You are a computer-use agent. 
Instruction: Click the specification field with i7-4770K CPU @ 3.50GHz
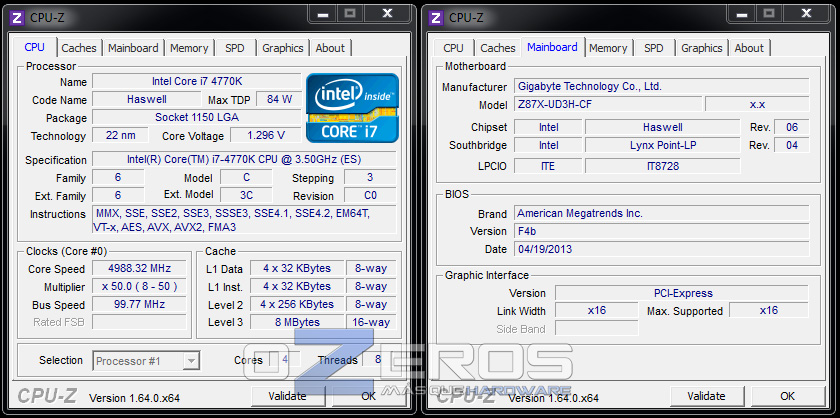tap(244, 159)
